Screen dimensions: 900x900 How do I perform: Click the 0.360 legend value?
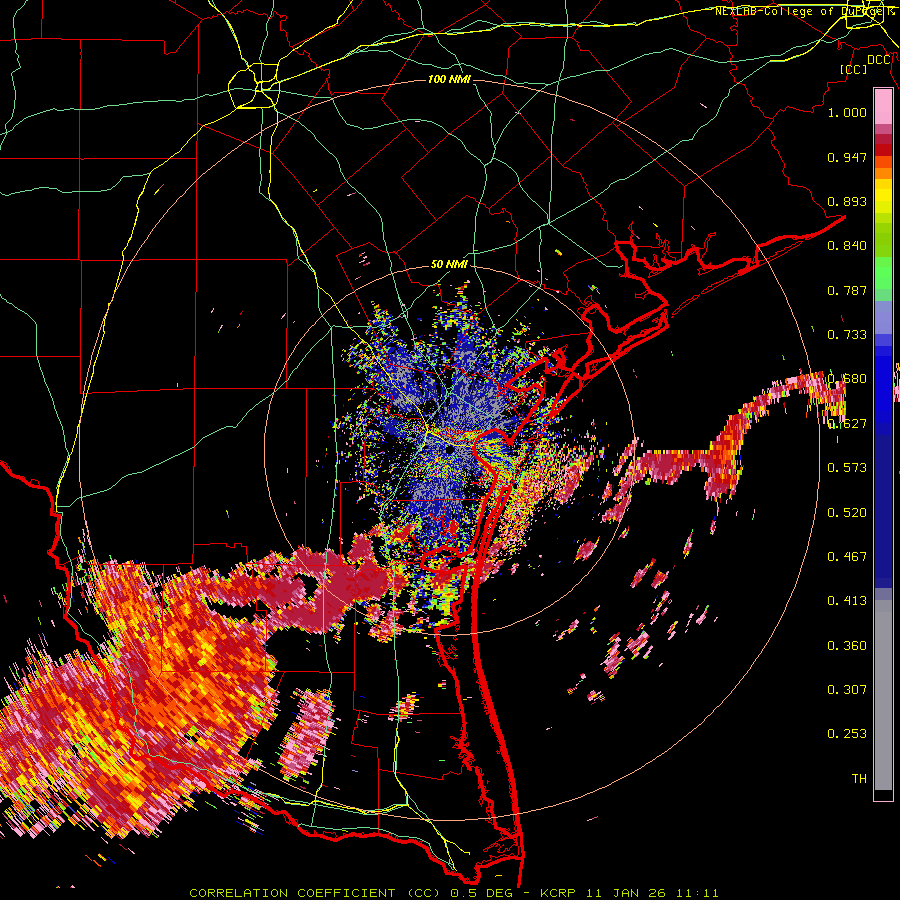(847, 646)
